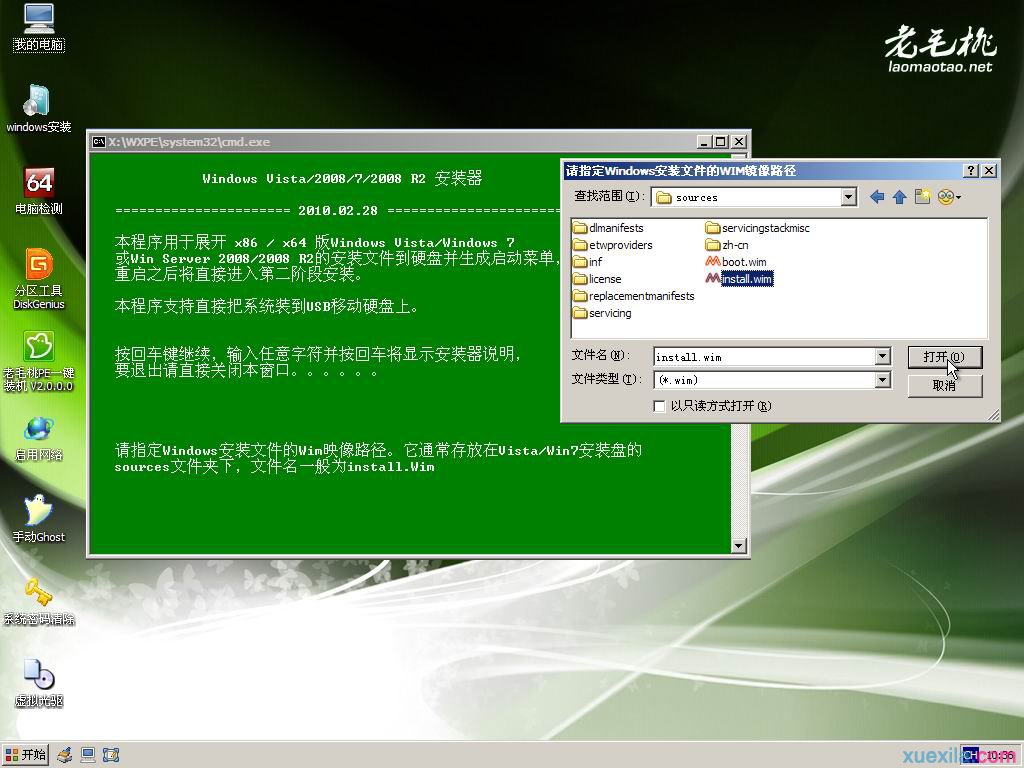Open the DiskGenius partition tool desktop icon

(x=38, y=265)
